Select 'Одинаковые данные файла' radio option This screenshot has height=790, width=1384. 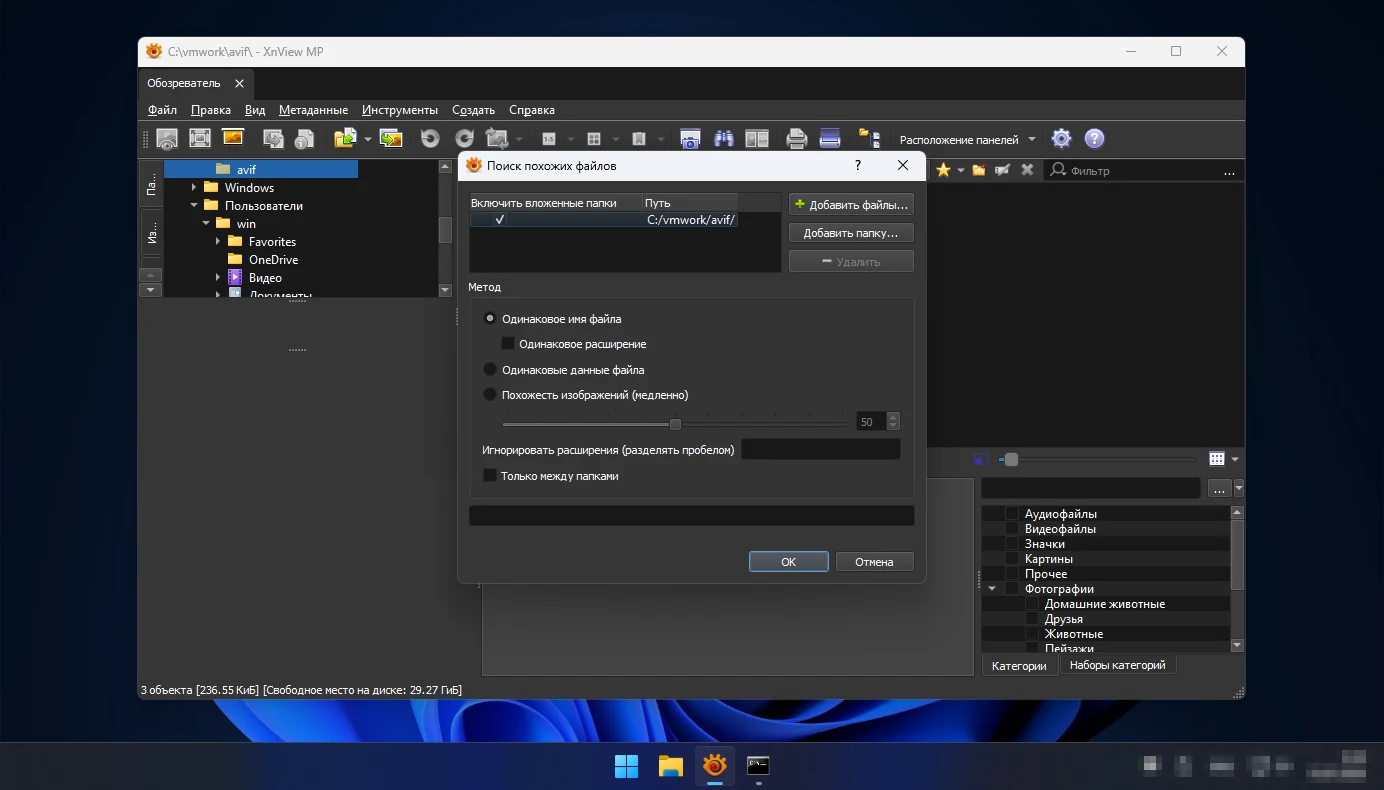point(490,370)
